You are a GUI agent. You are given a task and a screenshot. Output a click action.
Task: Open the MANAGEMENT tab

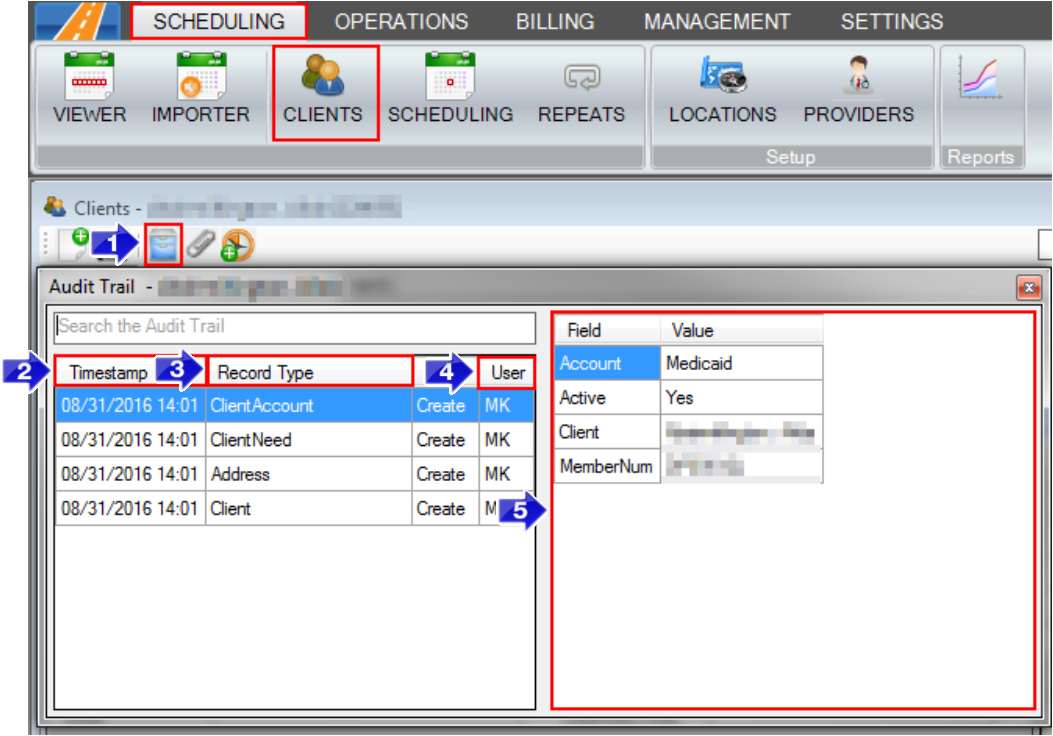(x=716, y=20)
